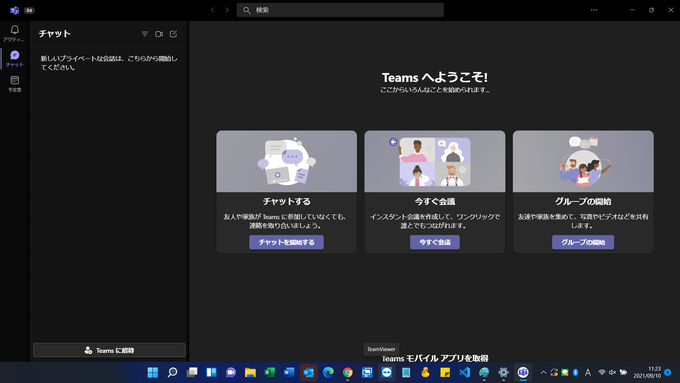
Task: Switch to Outlook on the taskbar
Action: pyautogui.click(x=309, y=372)
